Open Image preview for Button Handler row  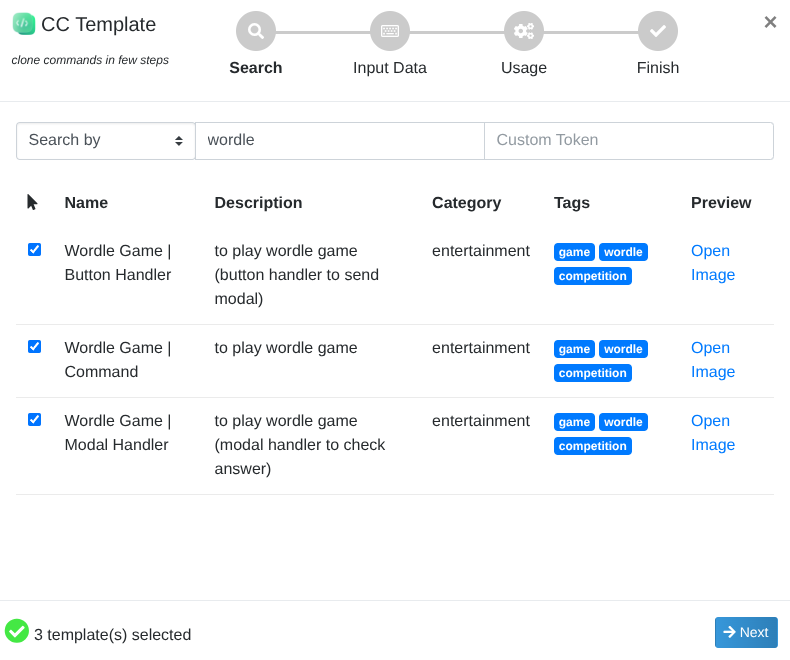tap(713, 262)
